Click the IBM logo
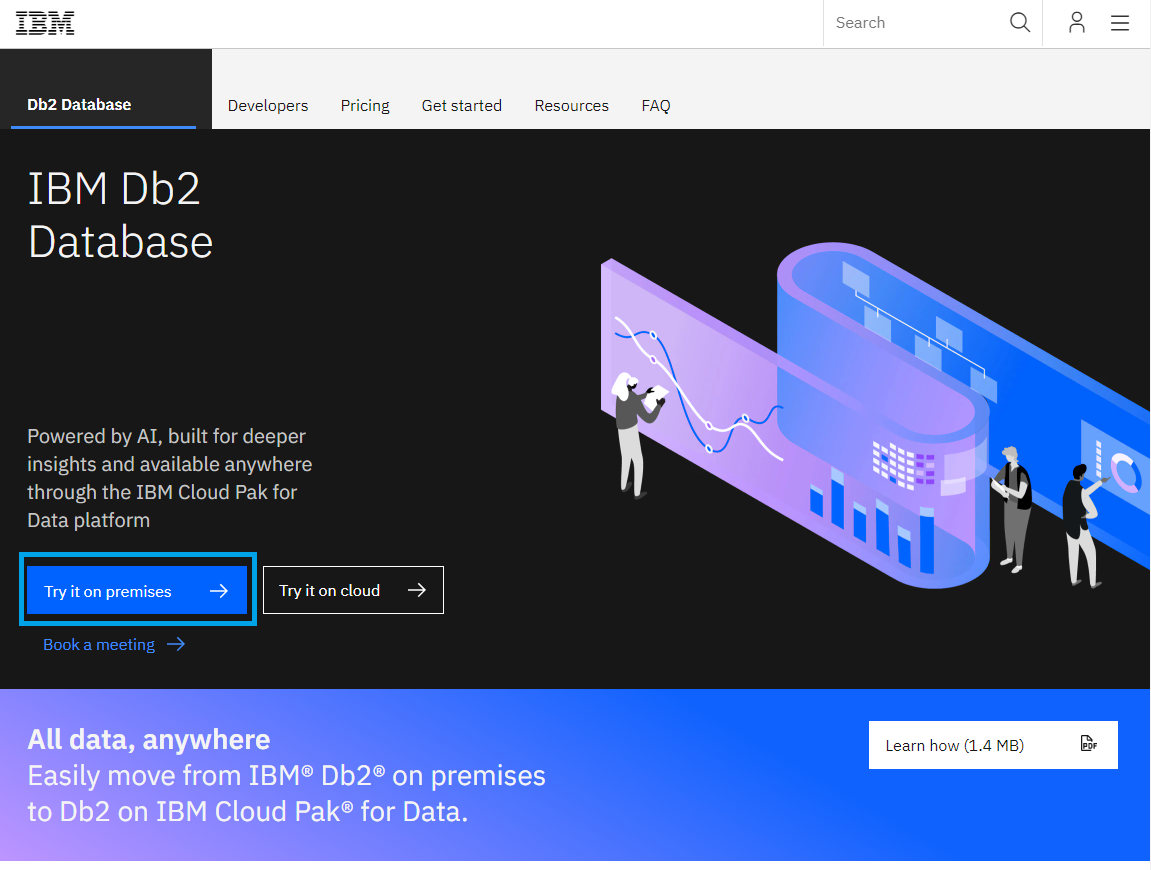The width and height of the screenshot is (1151, 870). click(x=44, y=22)
